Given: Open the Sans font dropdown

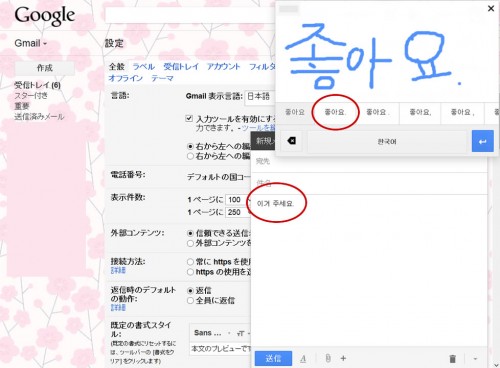Looking at the screenshot, I should coord(212,333).
